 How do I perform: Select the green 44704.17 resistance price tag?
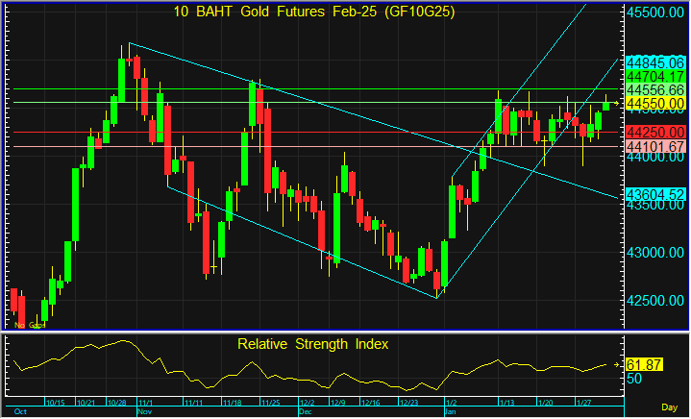(x=655, y=75)
